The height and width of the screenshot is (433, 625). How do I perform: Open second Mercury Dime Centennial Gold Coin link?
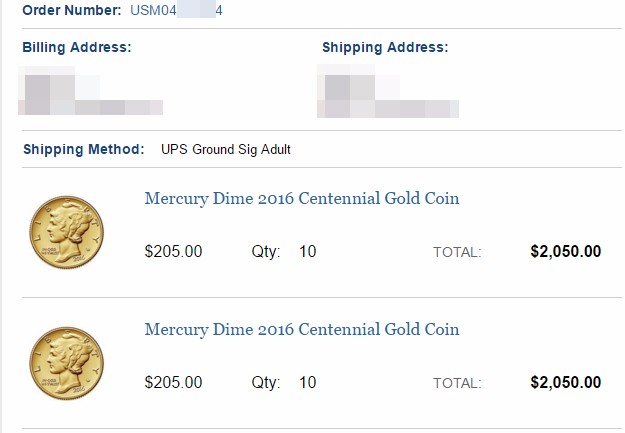tap(302, 330)
